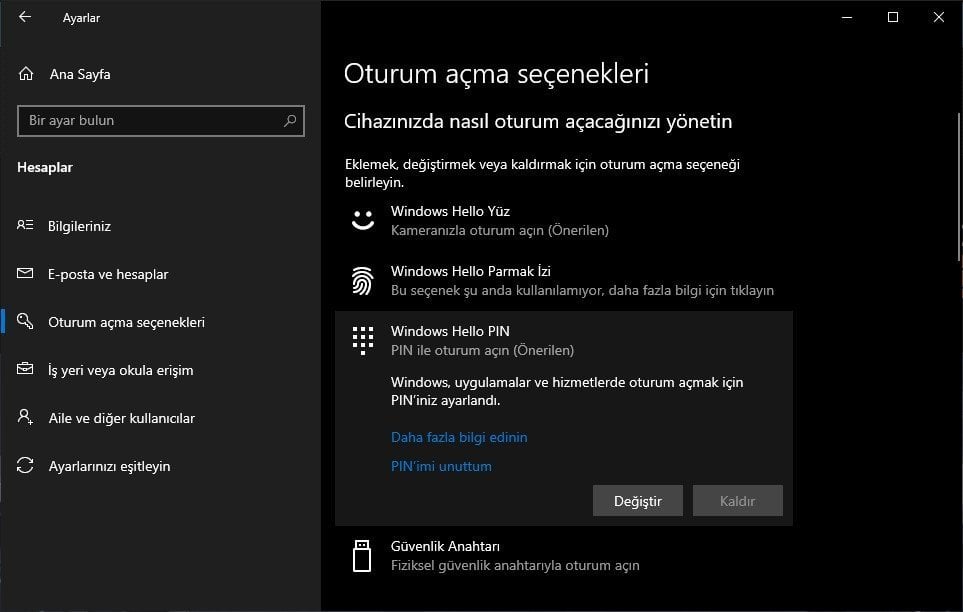Click the smiley face Windows Hello Yüz icon

pyautogui.click(x=362, y=220)
